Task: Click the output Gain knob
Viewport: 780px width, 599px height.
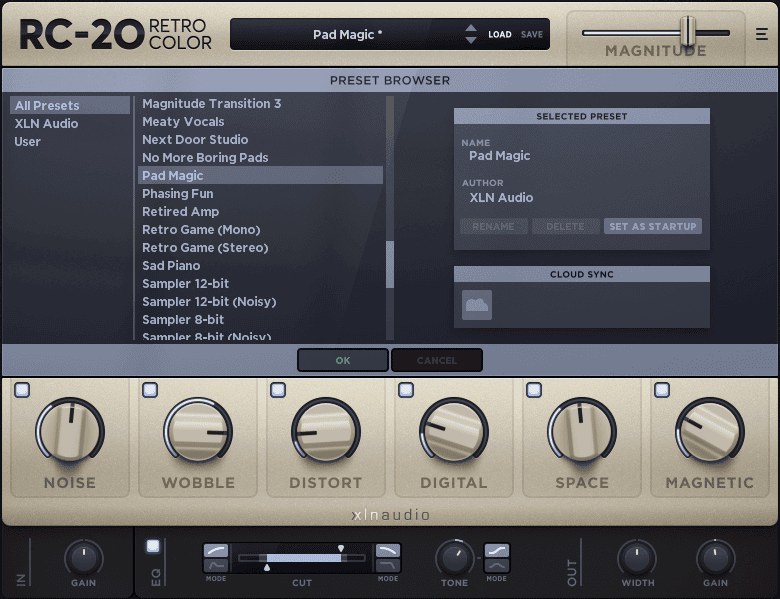Action: click(715, 558)
